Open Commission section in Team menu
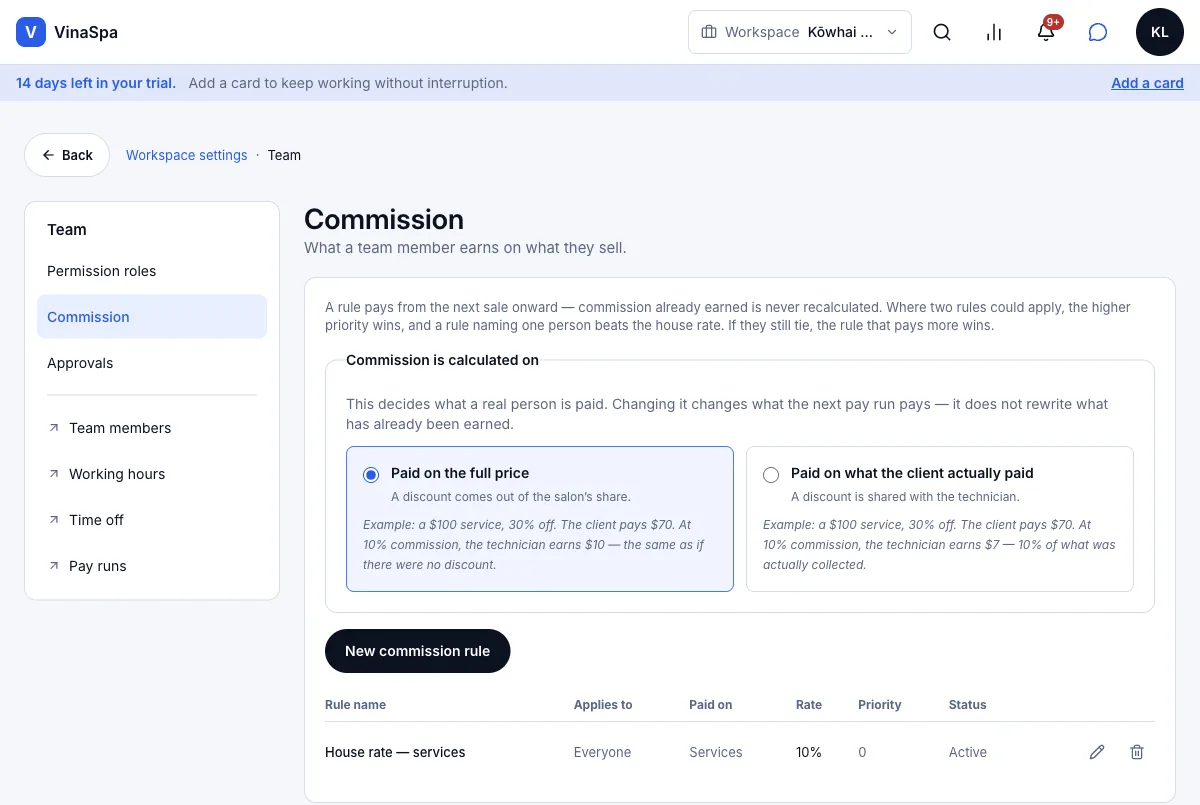Screen dimensions: 1200x805 tap(152, 317)
